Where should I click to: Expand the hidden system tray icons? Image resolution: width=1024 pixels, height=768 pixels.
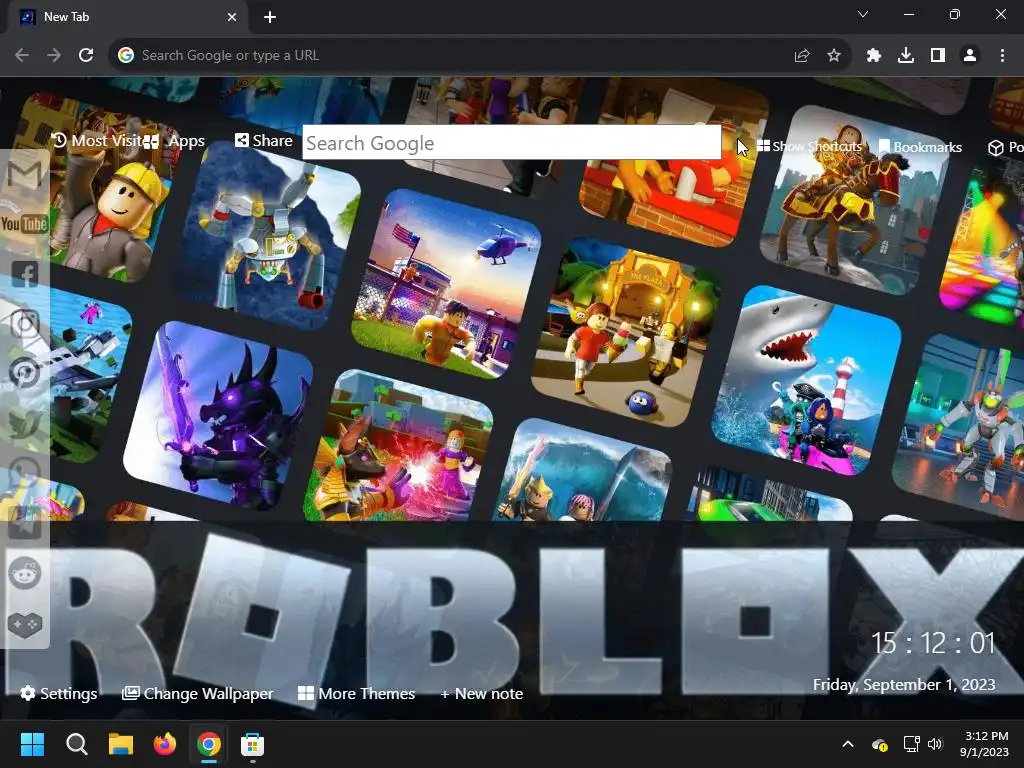(x=848, y=744)
